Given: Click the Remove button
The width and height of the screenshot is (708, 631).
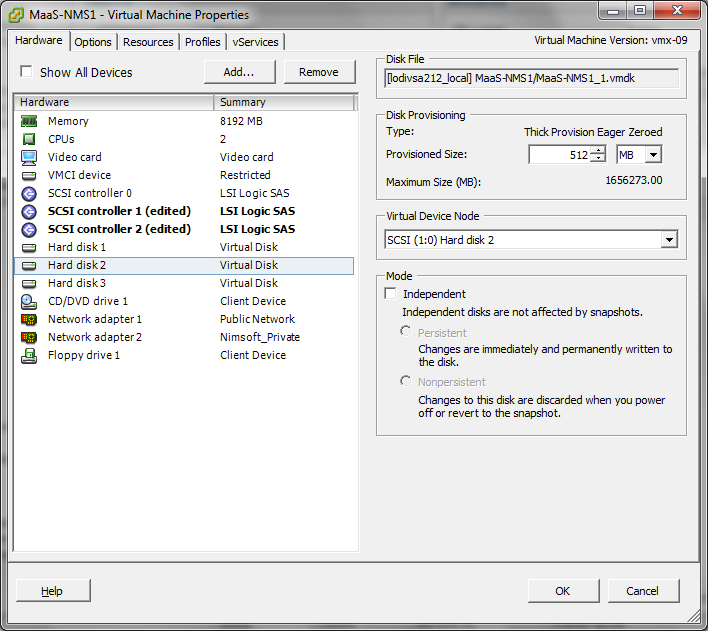Looking at the screenshot, I should click(x=319, y=72).
